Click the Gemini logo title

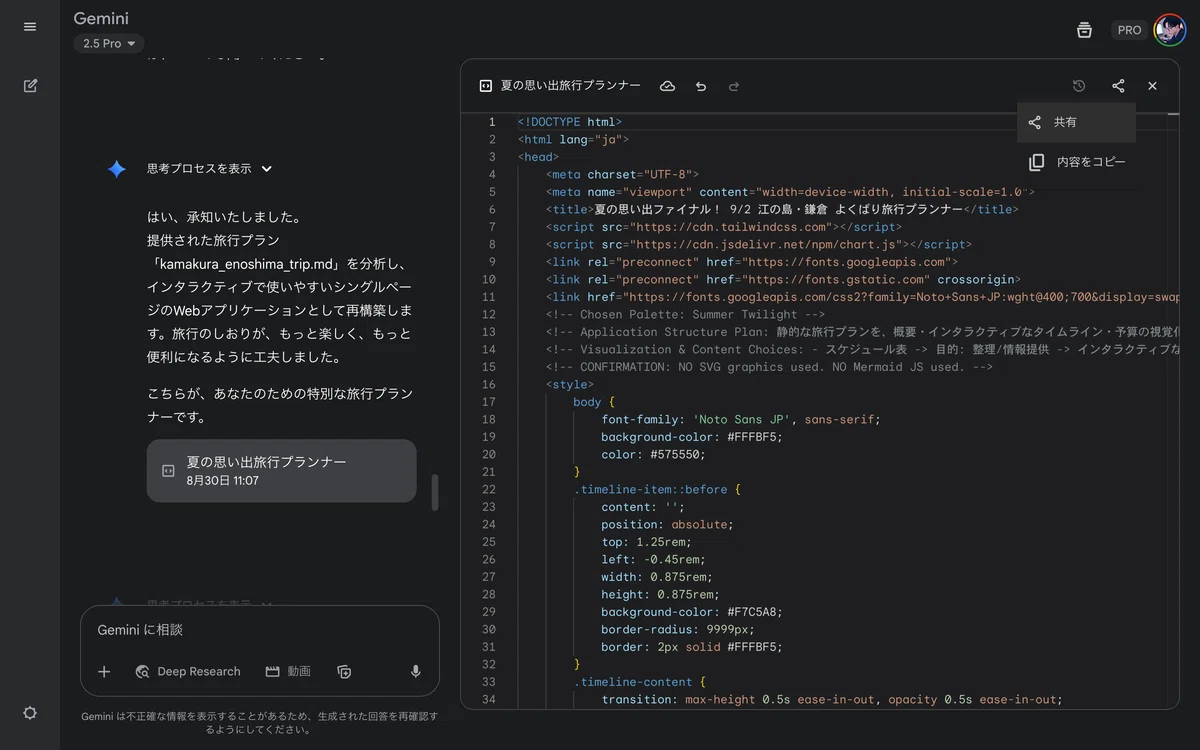point(101,18)
